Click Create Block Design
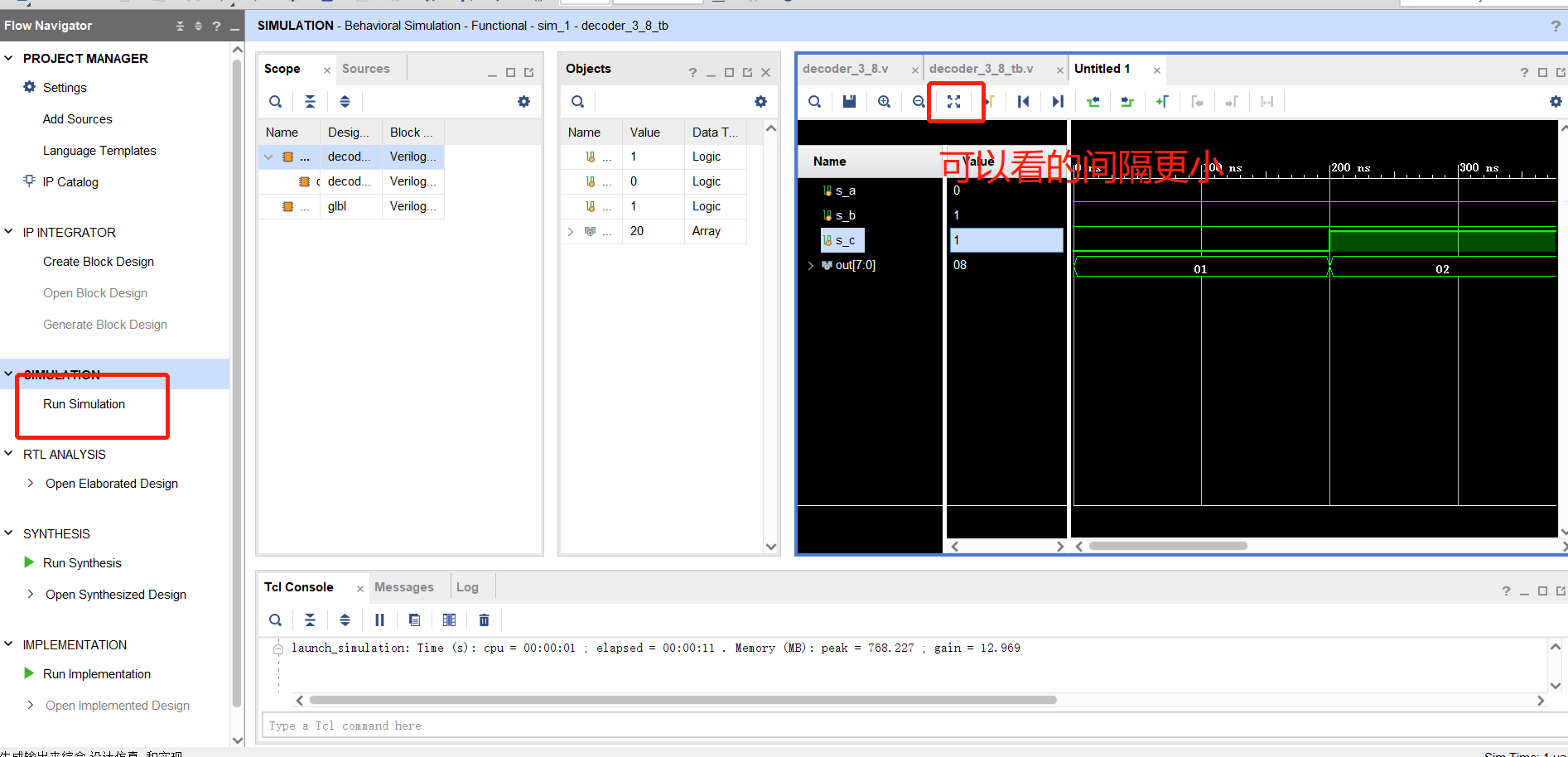This screenshot has width=1568, height=757. coord(99,262)
